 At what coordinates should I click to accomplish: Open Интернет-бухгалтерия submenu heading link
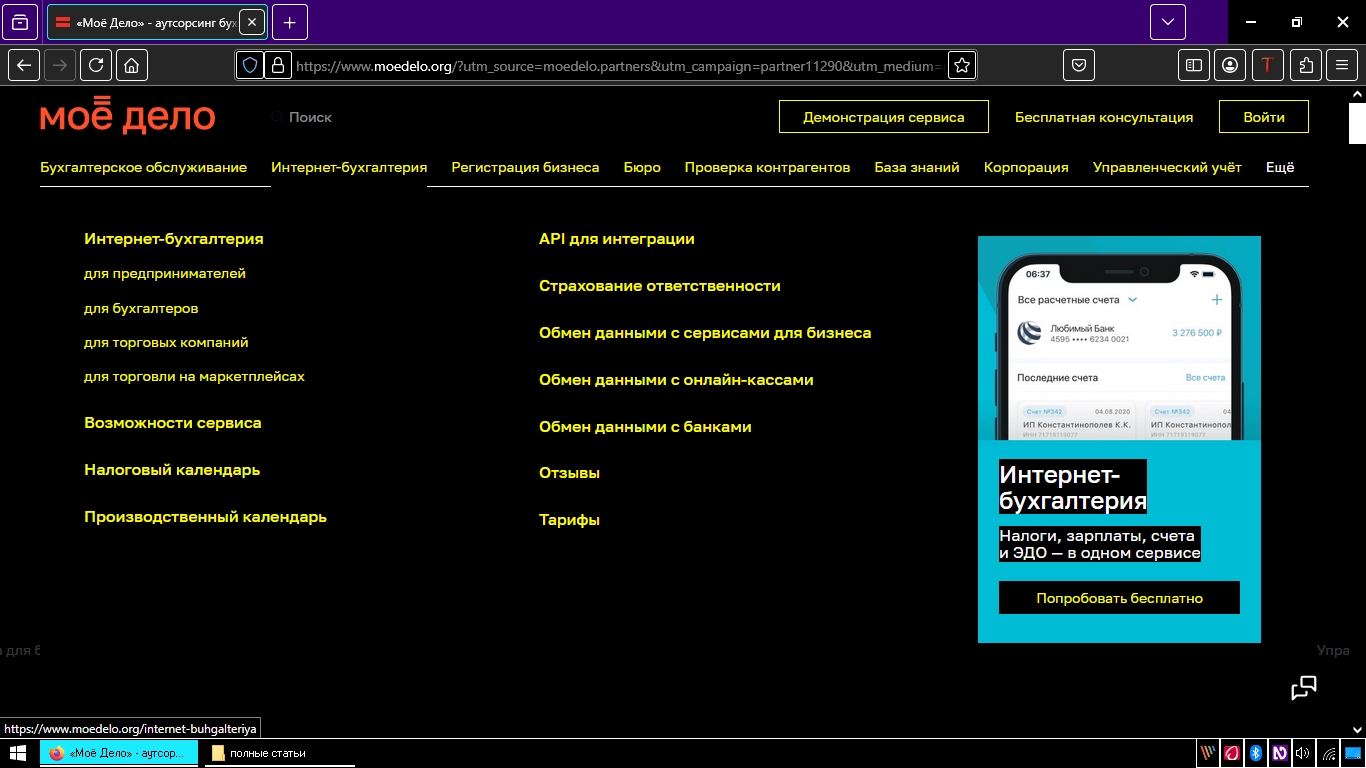point(174,239)
